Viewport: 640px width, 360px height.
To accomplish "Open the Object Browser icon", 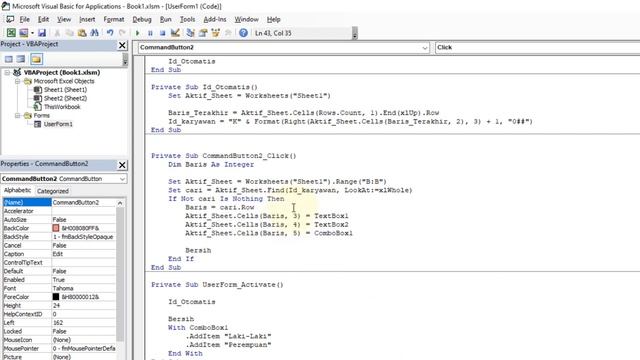I will pyautogui.click(x=216, y=33).
